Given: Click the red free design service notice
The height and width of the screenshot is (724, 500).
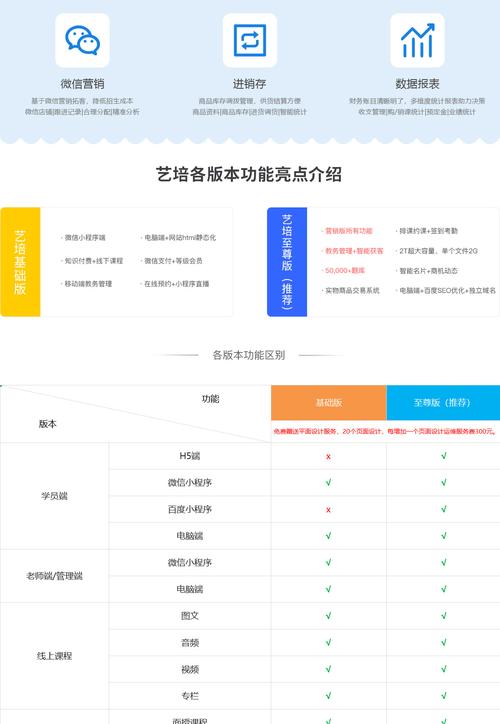Looking at the screenshot, I should coord(385,431).
